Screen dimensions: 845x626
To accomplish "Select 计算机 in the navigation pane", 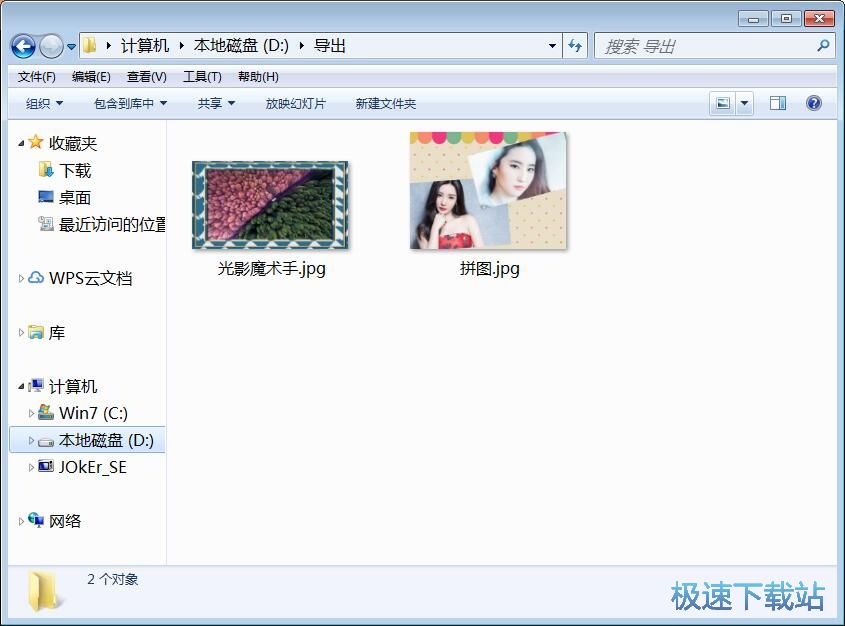I will click(73, 386).
